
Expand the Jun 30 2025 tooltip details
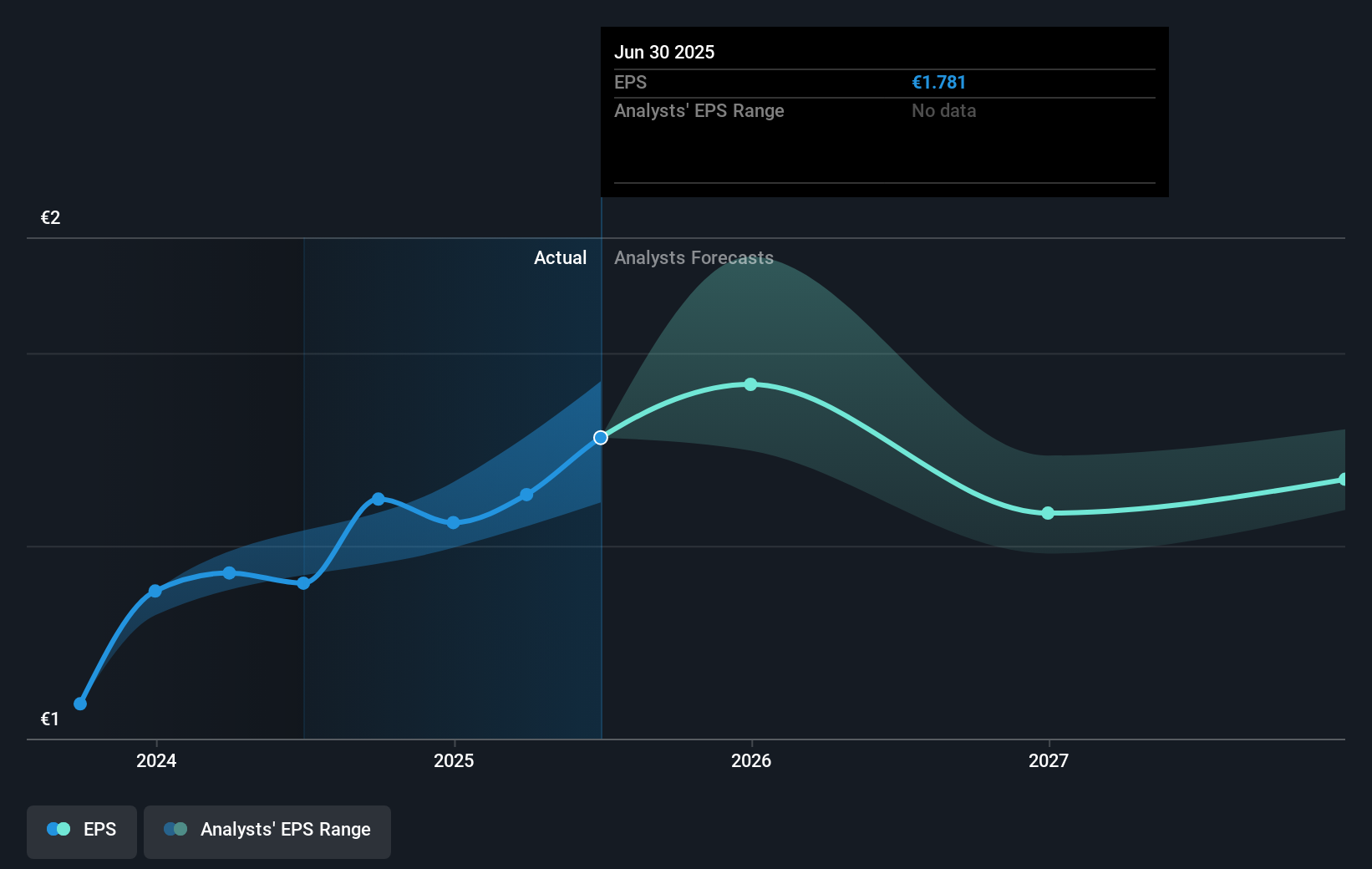665,52
